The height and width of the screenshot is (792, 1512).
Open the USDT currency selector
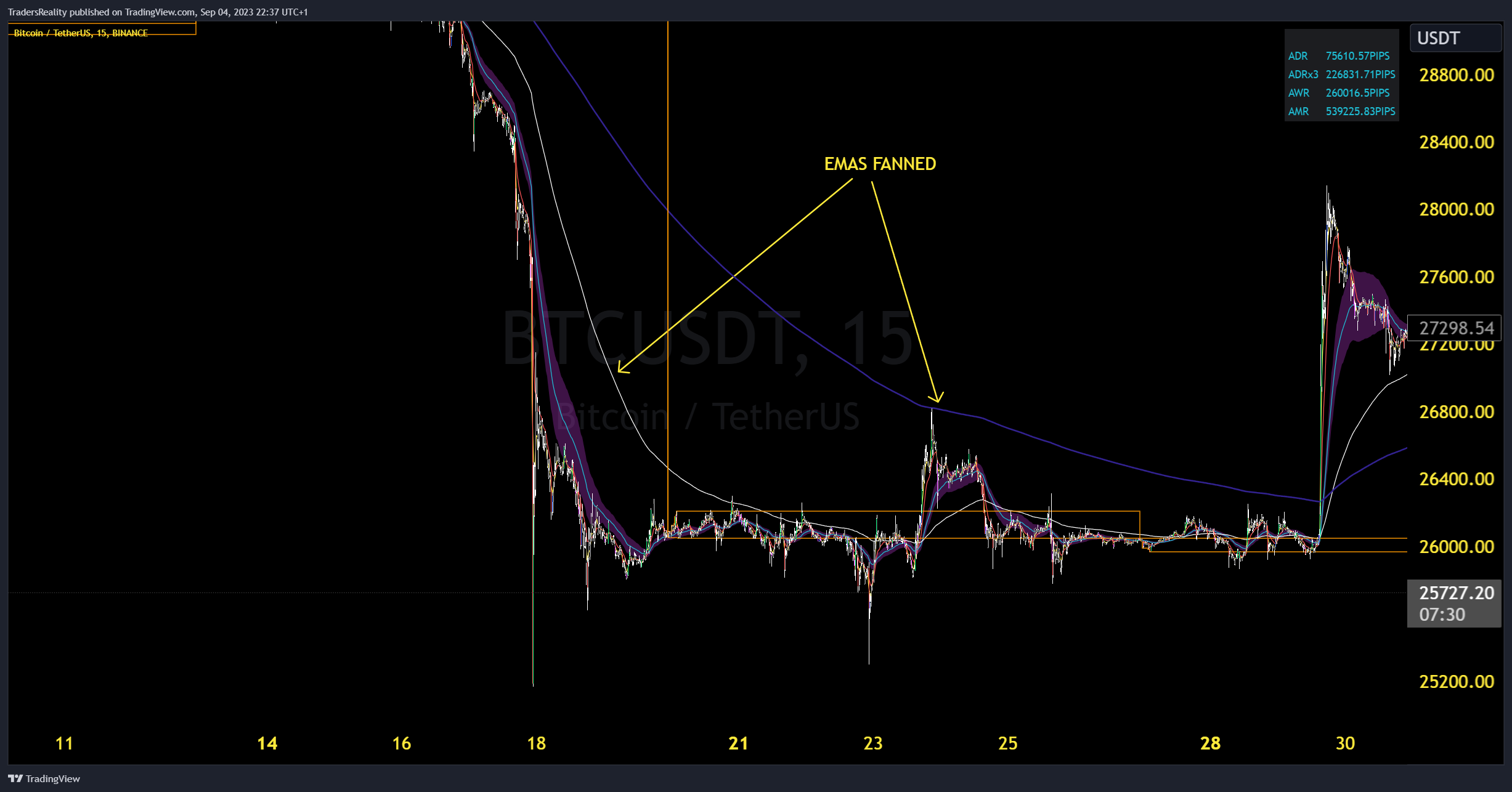tap(1455, 38)
